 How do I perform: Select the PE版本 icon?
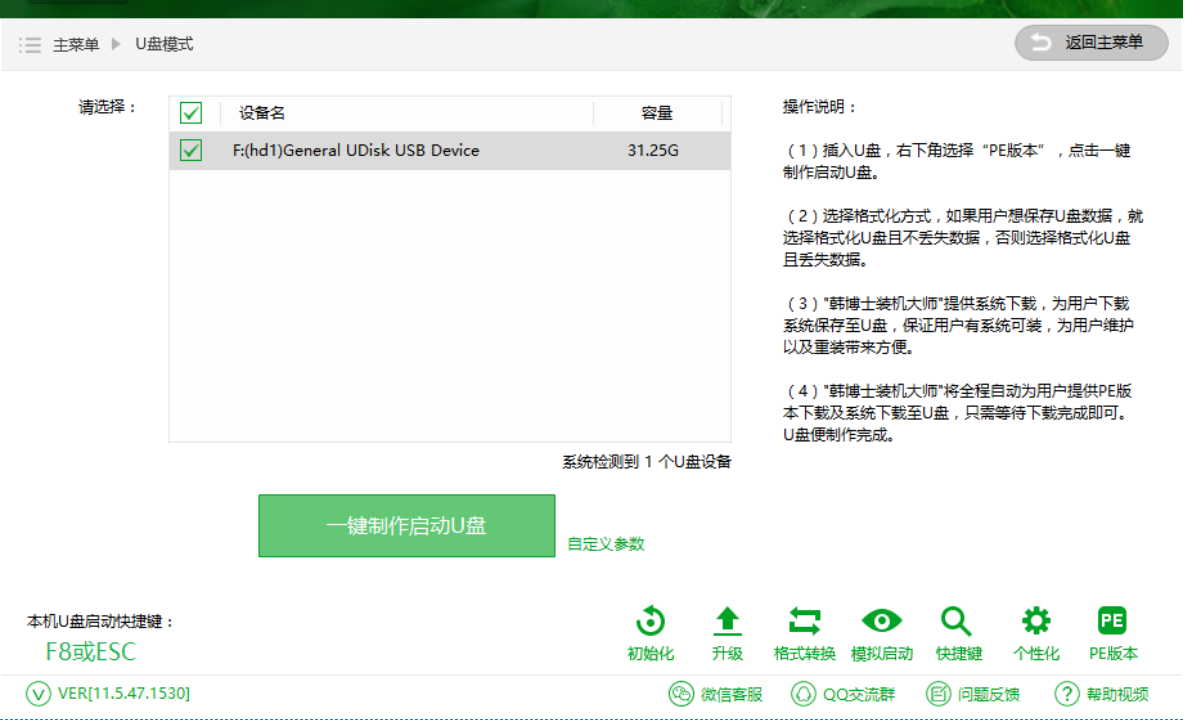pos(1112,622)
